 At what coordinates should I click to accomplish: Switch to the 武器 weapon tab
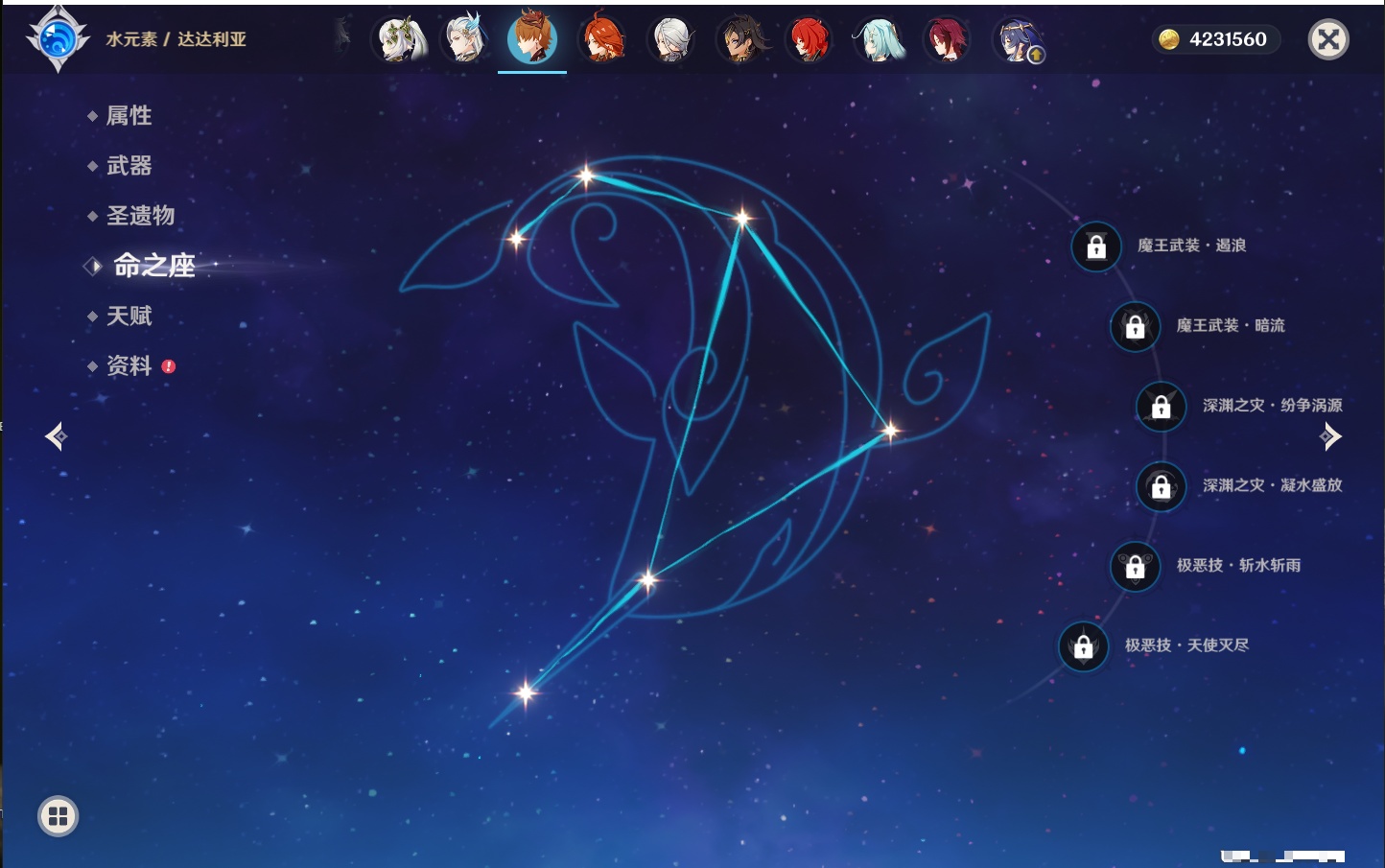click(129, 166)
